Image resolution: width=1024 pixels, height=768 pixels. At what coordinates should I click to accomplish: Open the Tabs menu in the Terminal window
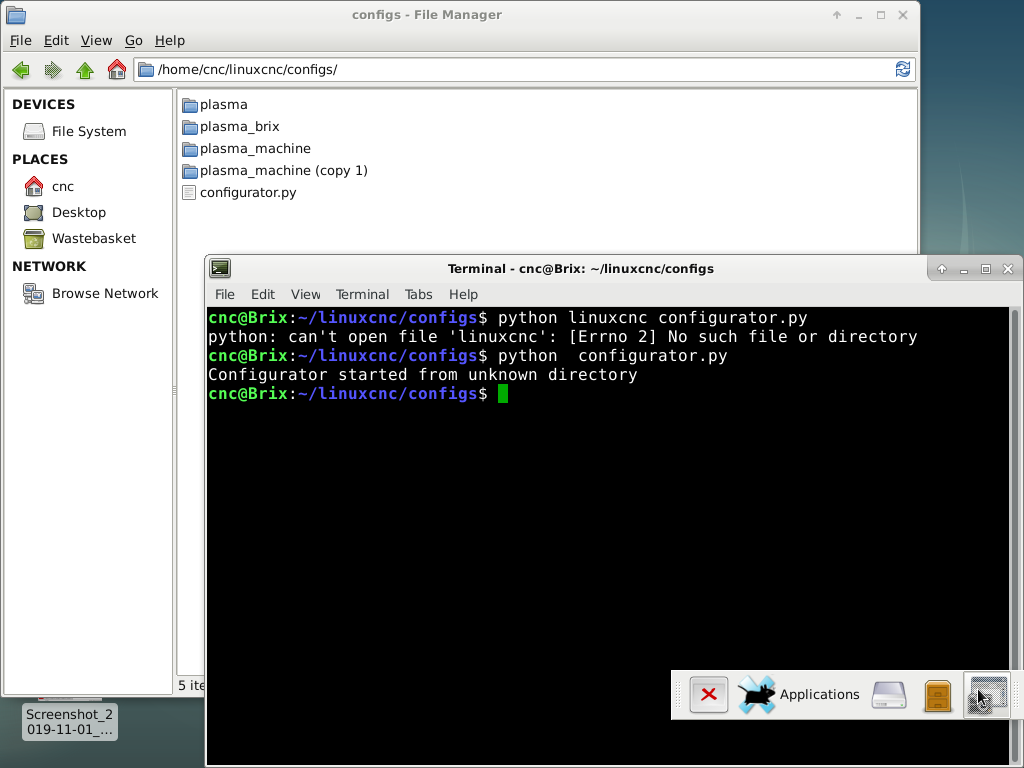[x=418, y=295]
